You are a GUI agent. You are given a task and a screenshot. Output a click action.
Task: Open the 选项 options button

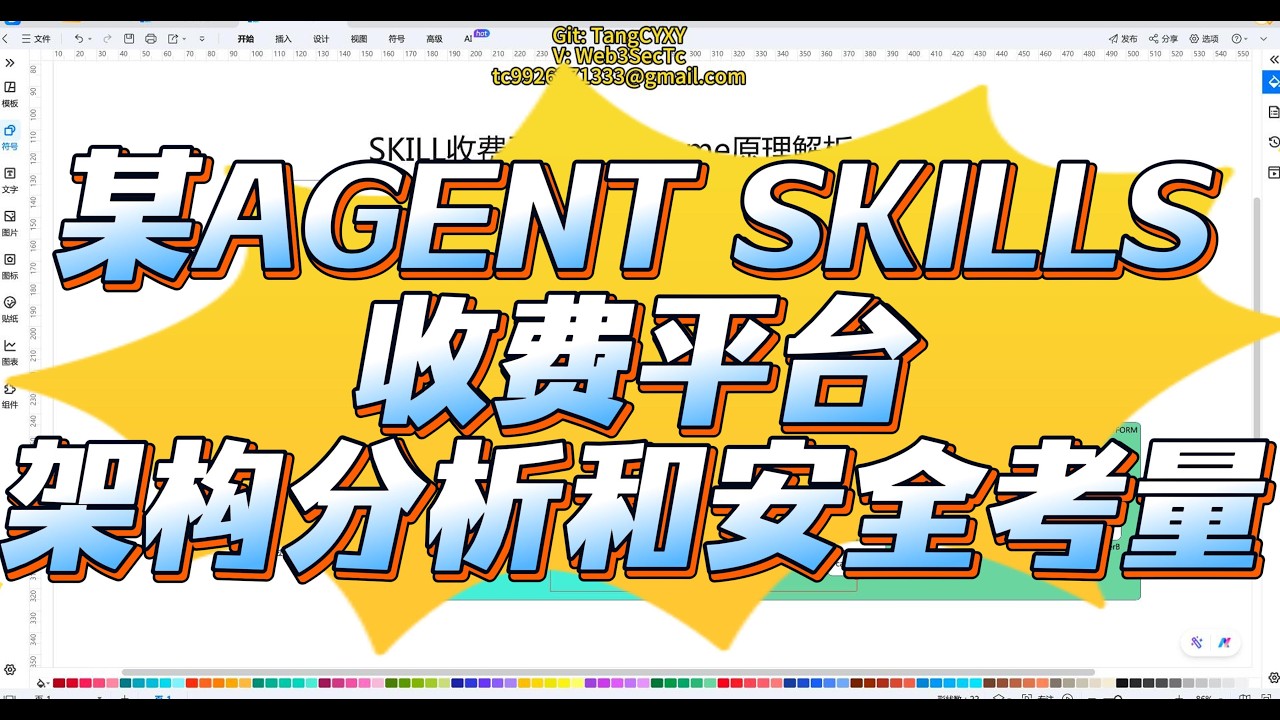pos(1203,38)
